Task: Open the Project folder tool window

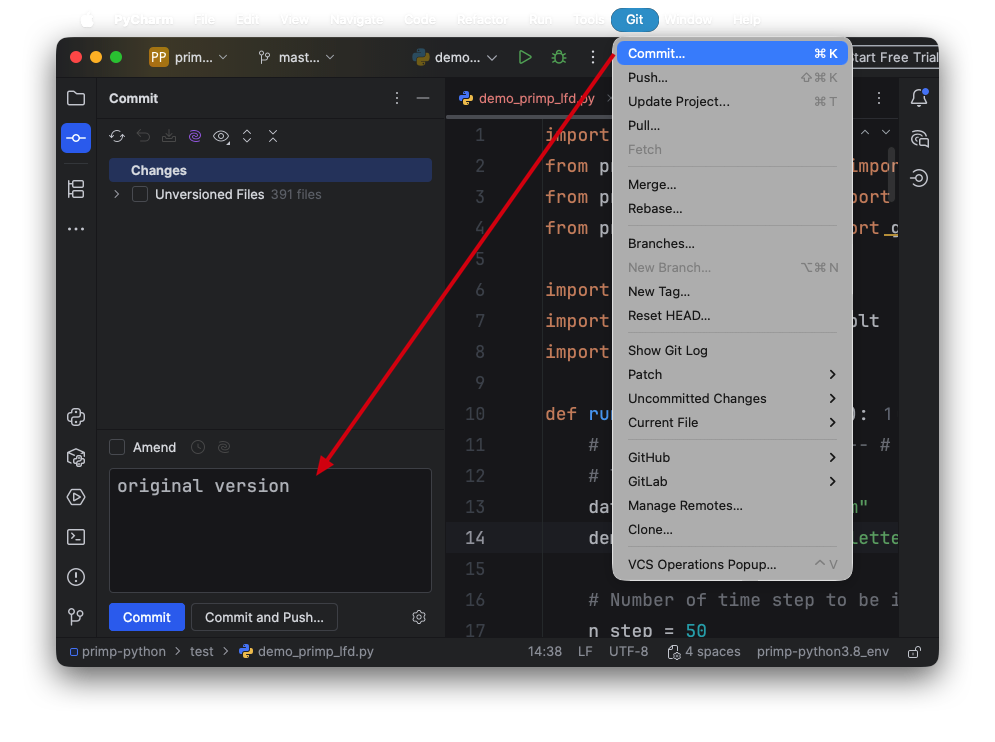Action: (x=76, y=98)
